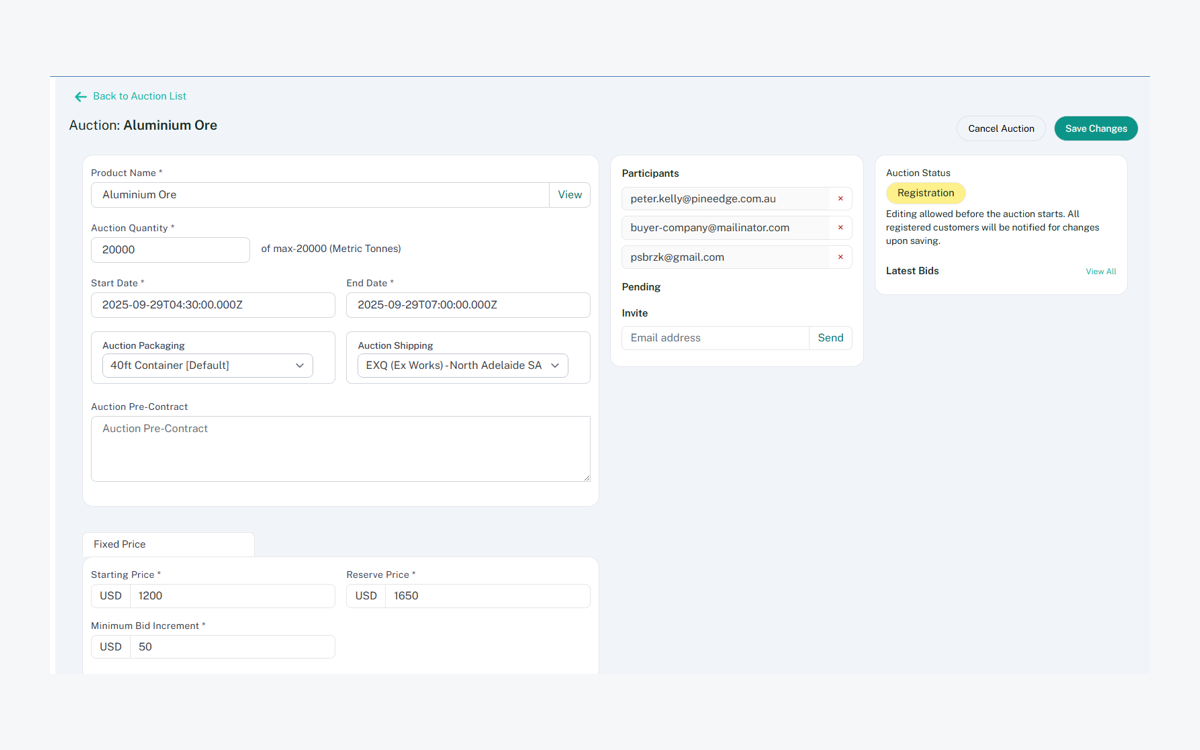This screenshot has width=1200, height=750.
Task: Remove participant buyer-company@mailinator.com
Action: point(840,228)
